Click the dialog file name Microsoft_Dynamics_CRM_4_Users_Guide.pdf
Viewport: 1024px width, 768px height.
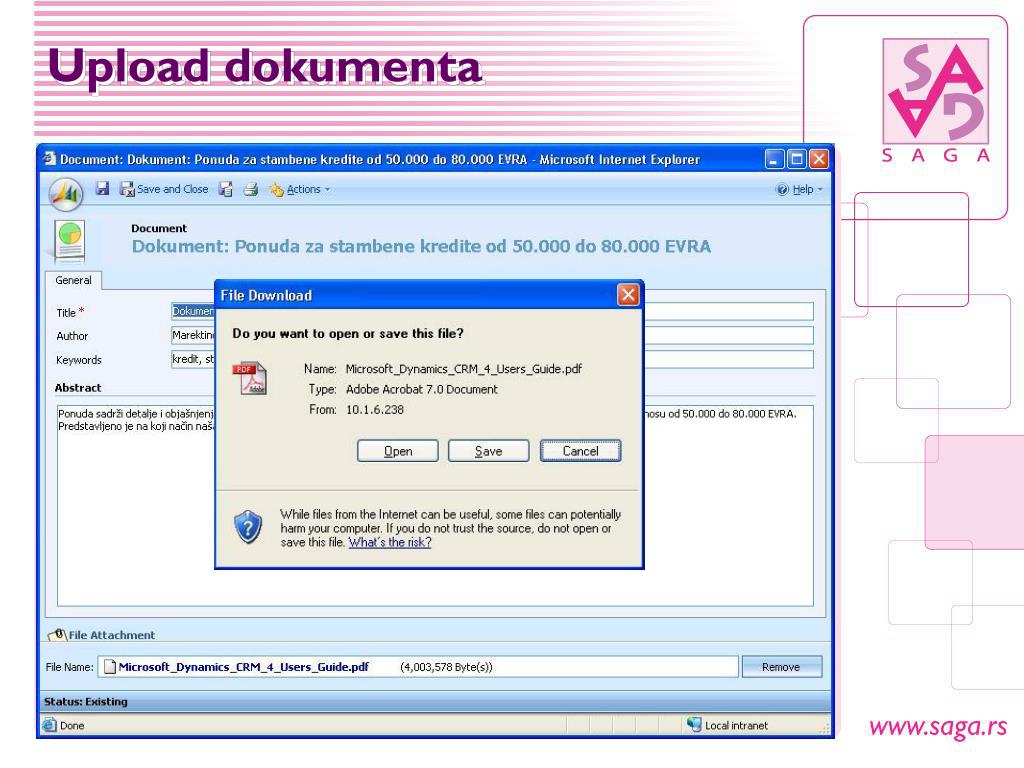tap(464, 369)
